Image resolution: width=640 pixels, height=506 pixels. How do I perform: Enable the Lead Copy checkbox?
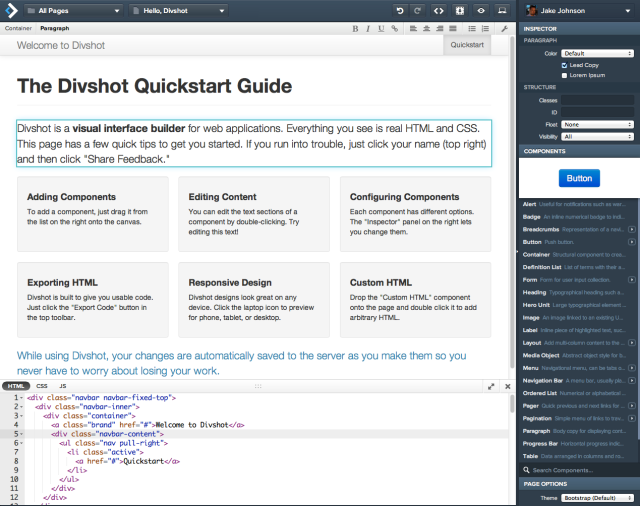point(564,65)
